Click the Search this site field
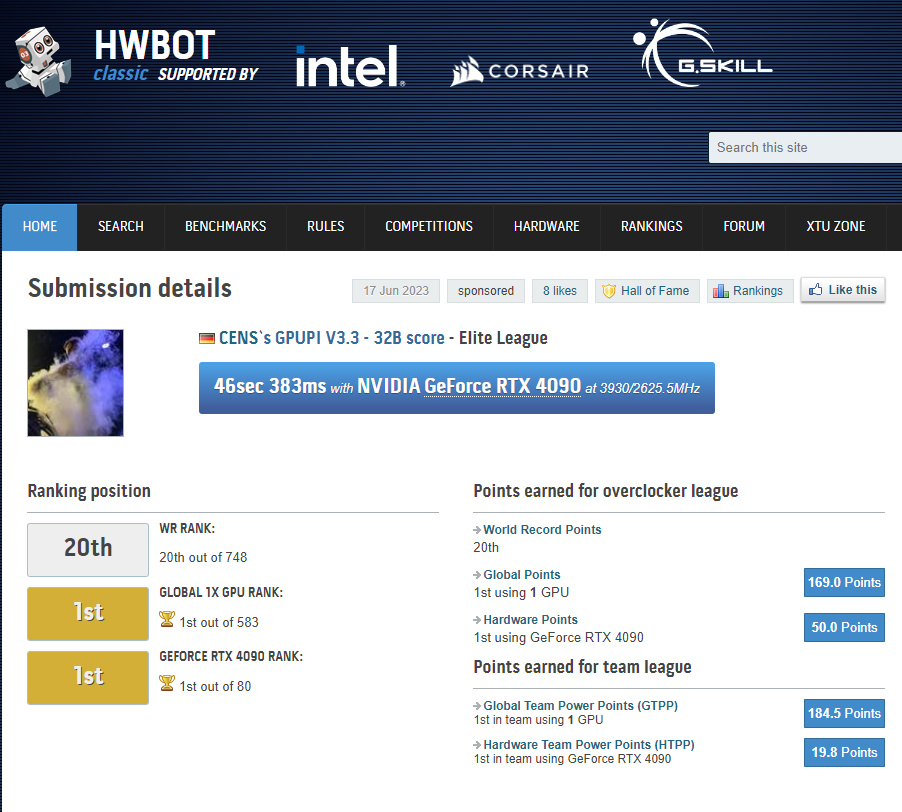 [805, 148]
